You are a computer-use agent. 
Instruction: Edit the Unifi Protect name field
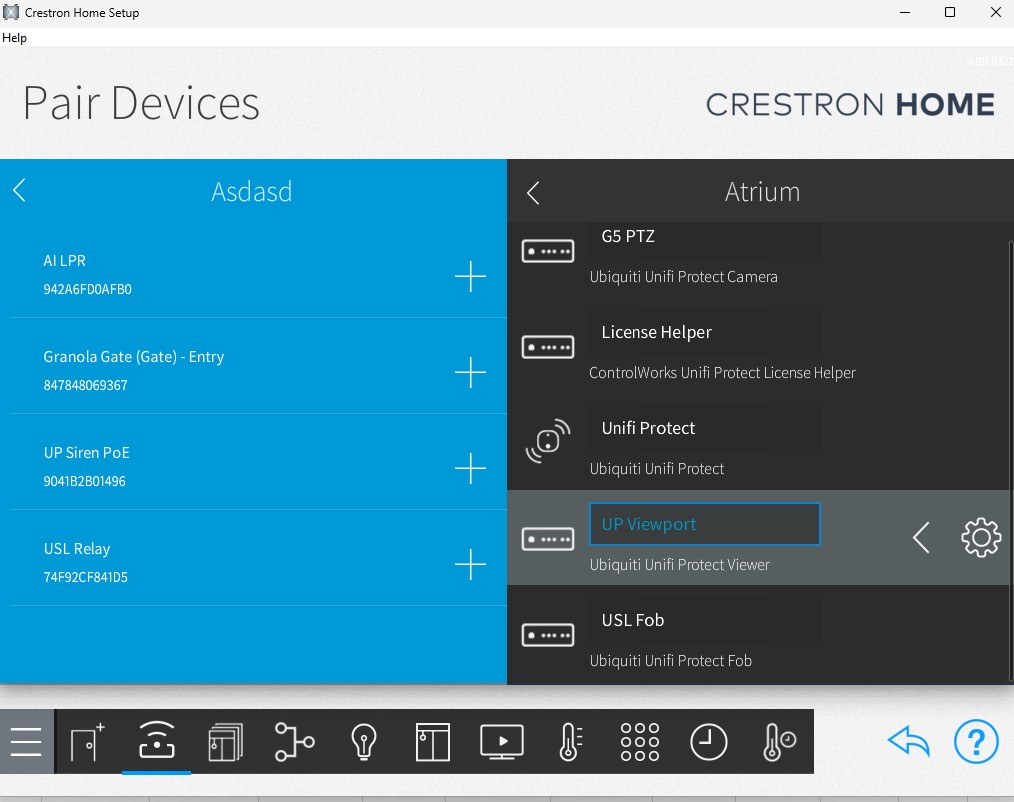(x=705, y=428)
